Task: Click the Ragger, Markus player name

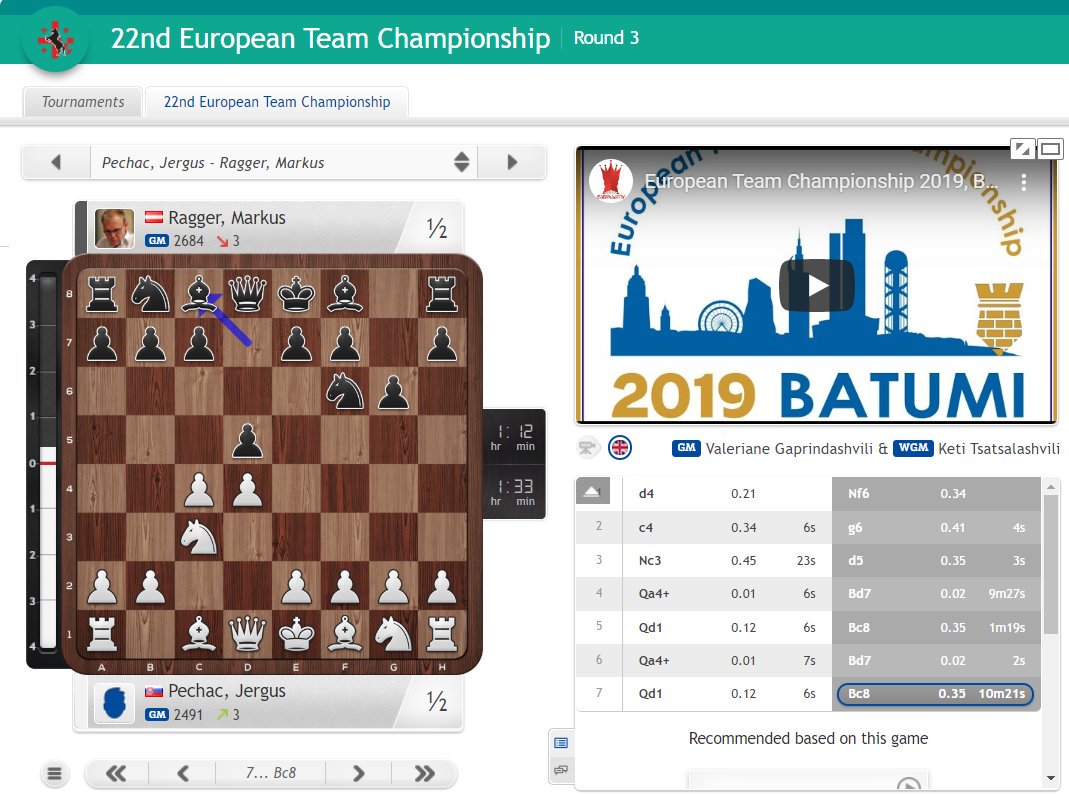Action: [227, 217]
